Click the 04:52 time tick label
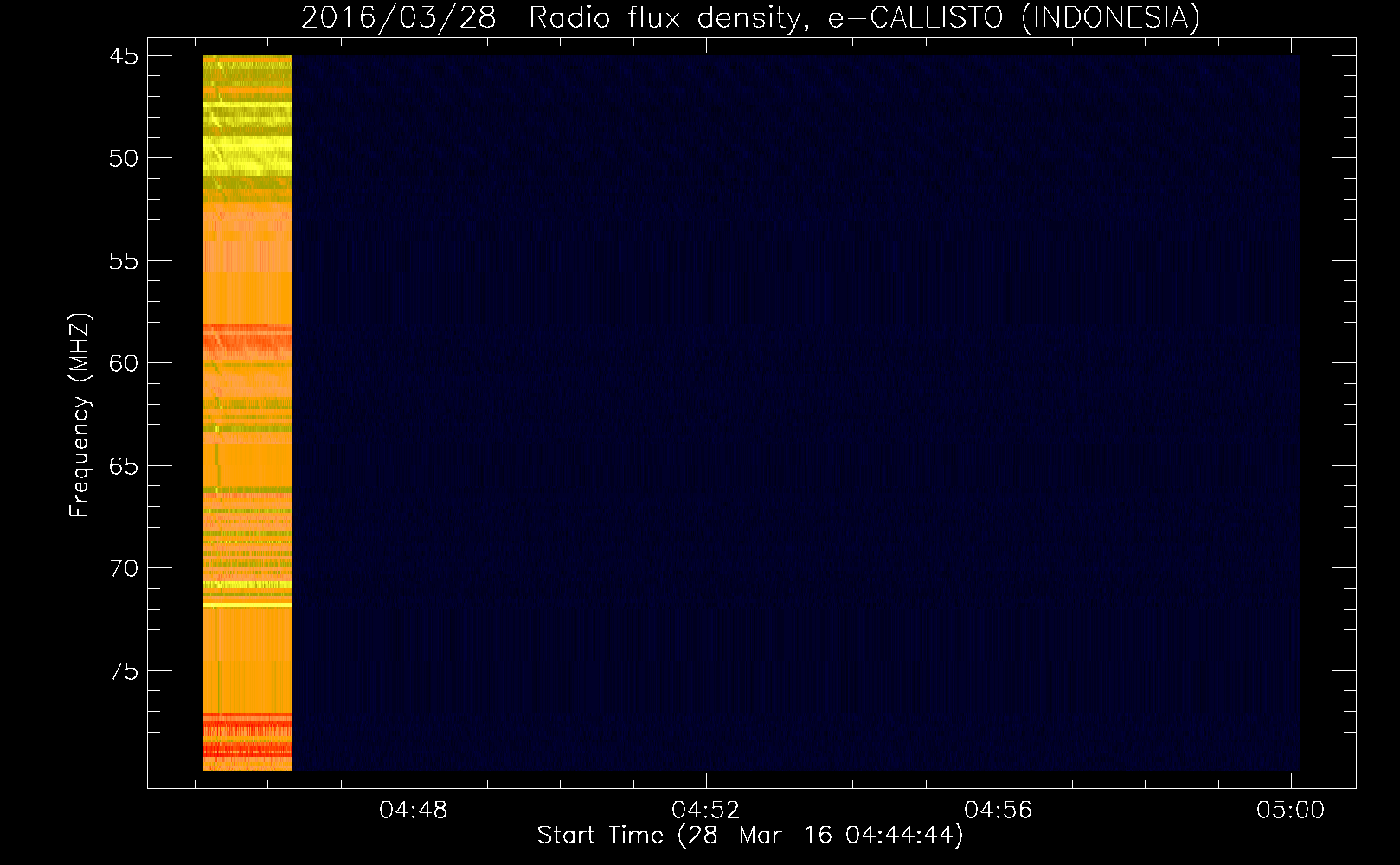Image resolution: width=1400 pixels, height=865 pixels. tap(706, 811)
